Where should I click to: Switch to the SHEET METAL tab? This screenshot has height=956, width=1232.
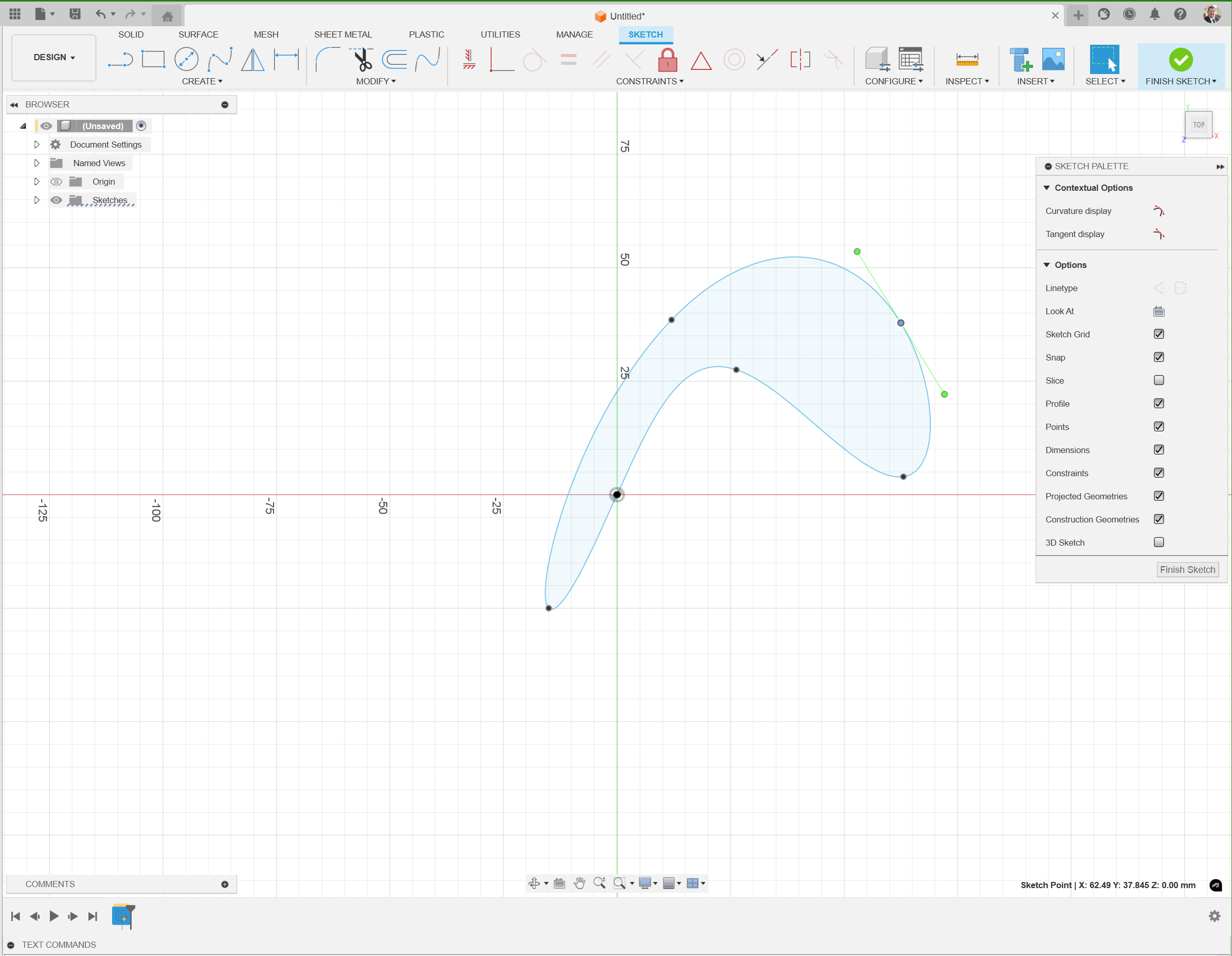tap(343, 34)
